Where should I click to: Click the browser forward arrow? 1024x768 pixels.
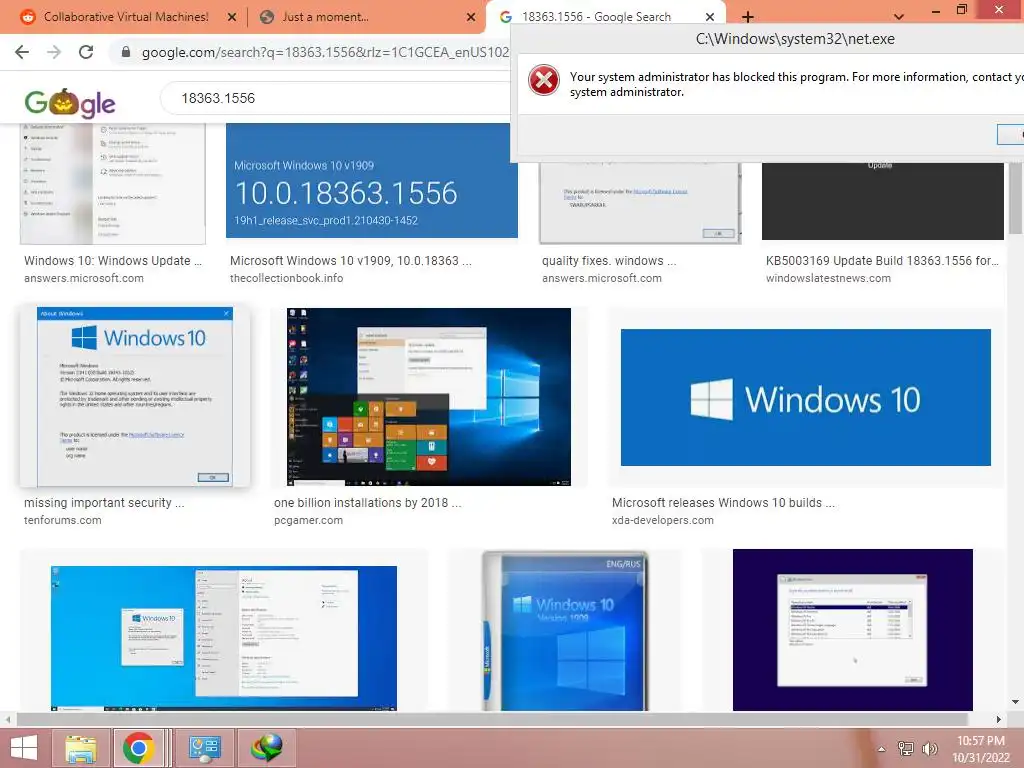(54, 52)
